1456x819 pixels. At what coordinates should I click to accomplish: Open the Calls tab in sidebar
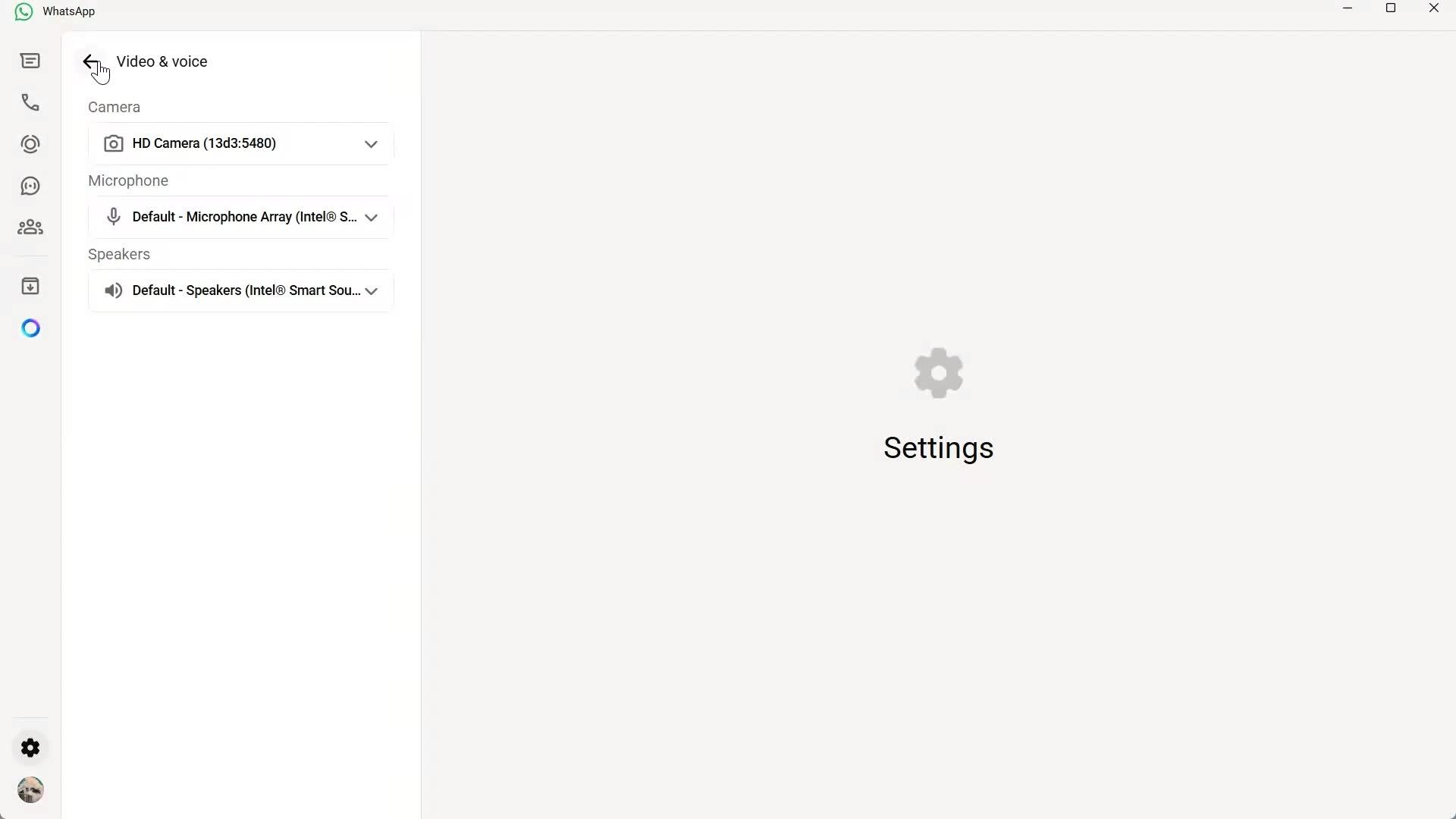(30, 102)
